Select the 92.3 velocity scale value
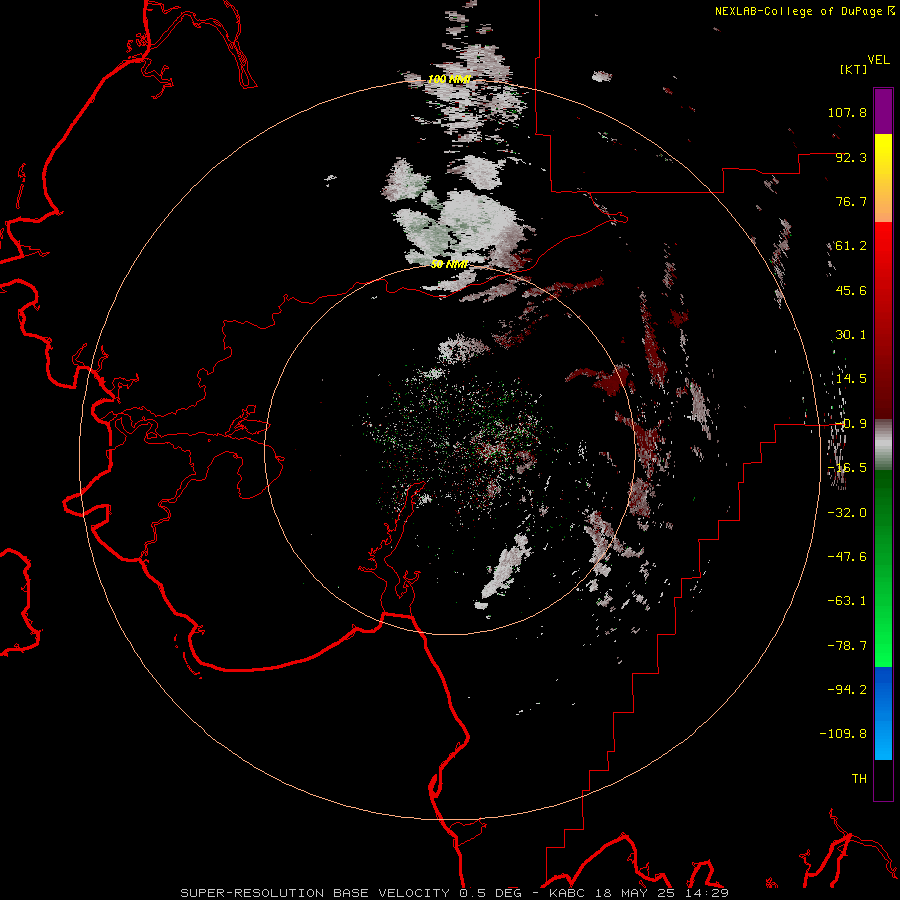 851,157
